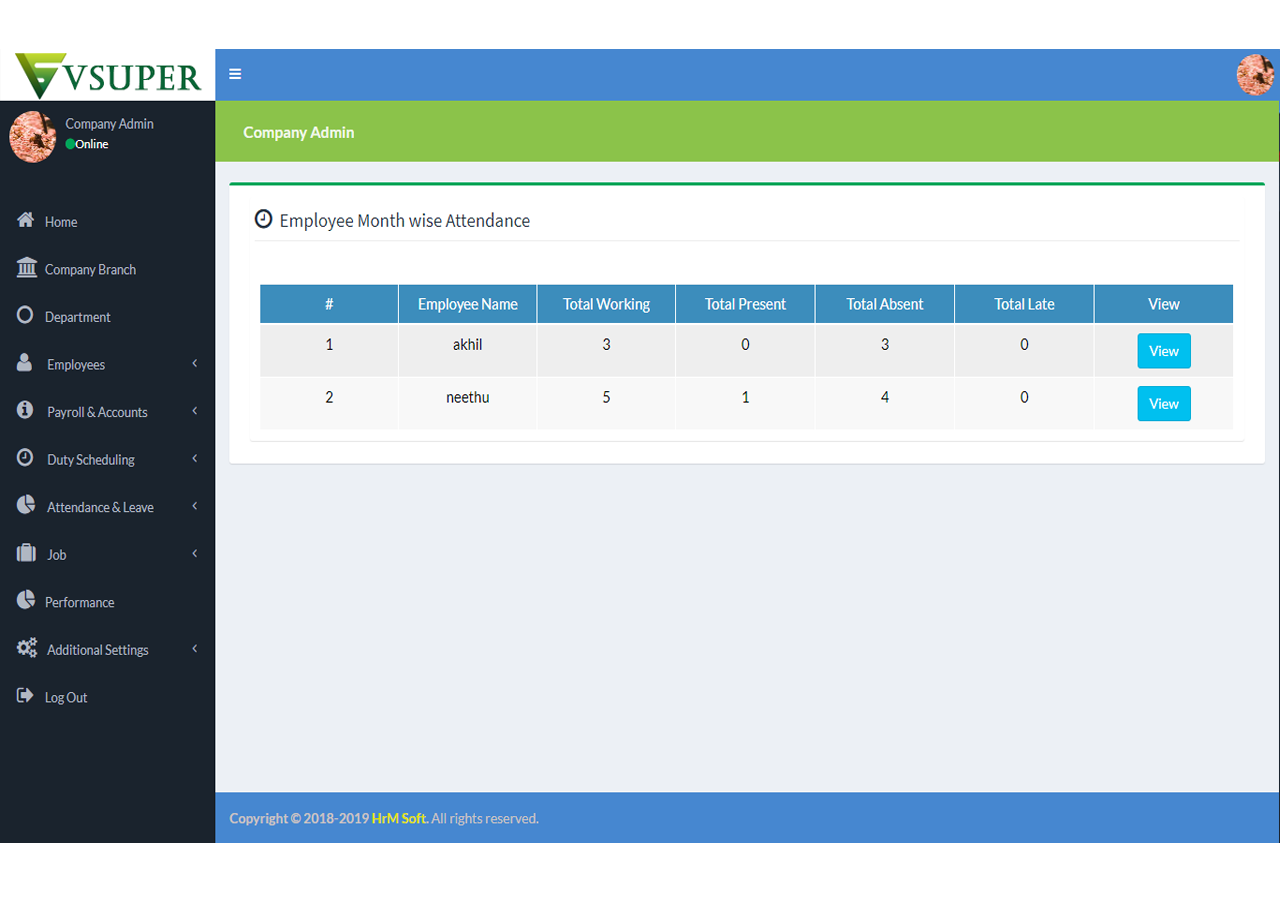Image resolution: width=1280 pixels, height=900 pixels.
Task: Expand the Duty Scheduling chevron
Action: tap(195, 459)
